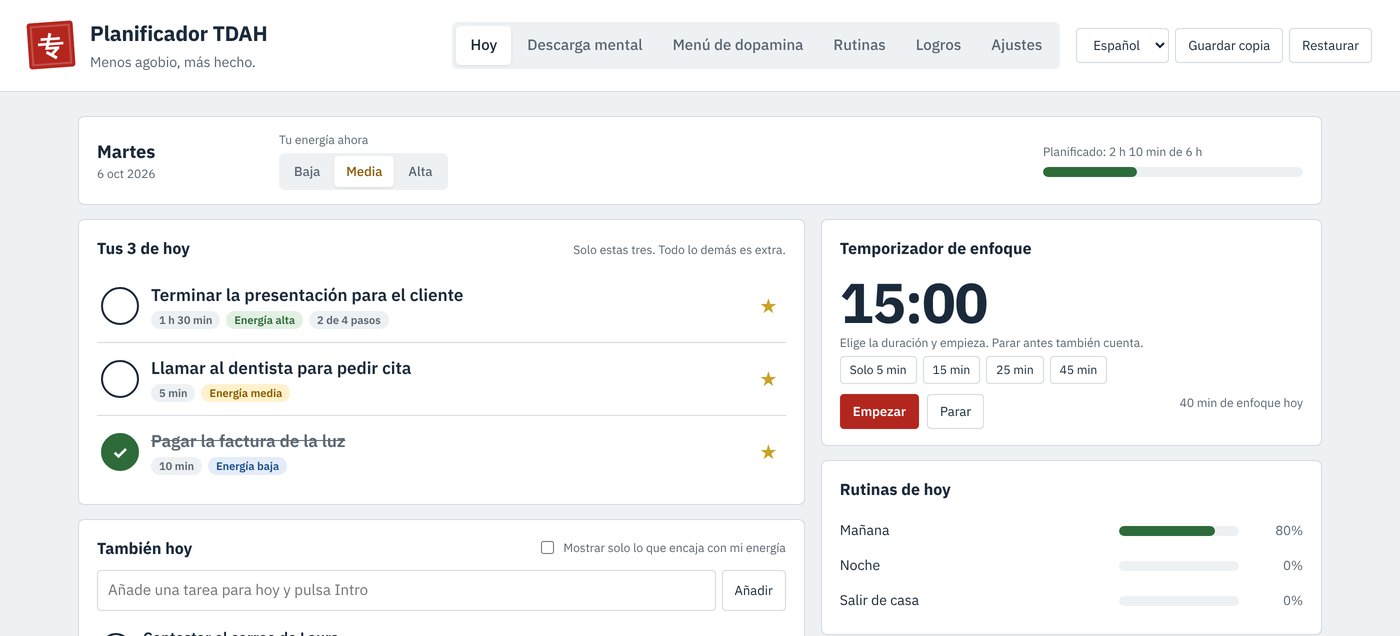Enable 'Mostrar solo lo que encaja con mi energía'
1400x636 pixels.
pyautogui.click(x=547, y=548)
